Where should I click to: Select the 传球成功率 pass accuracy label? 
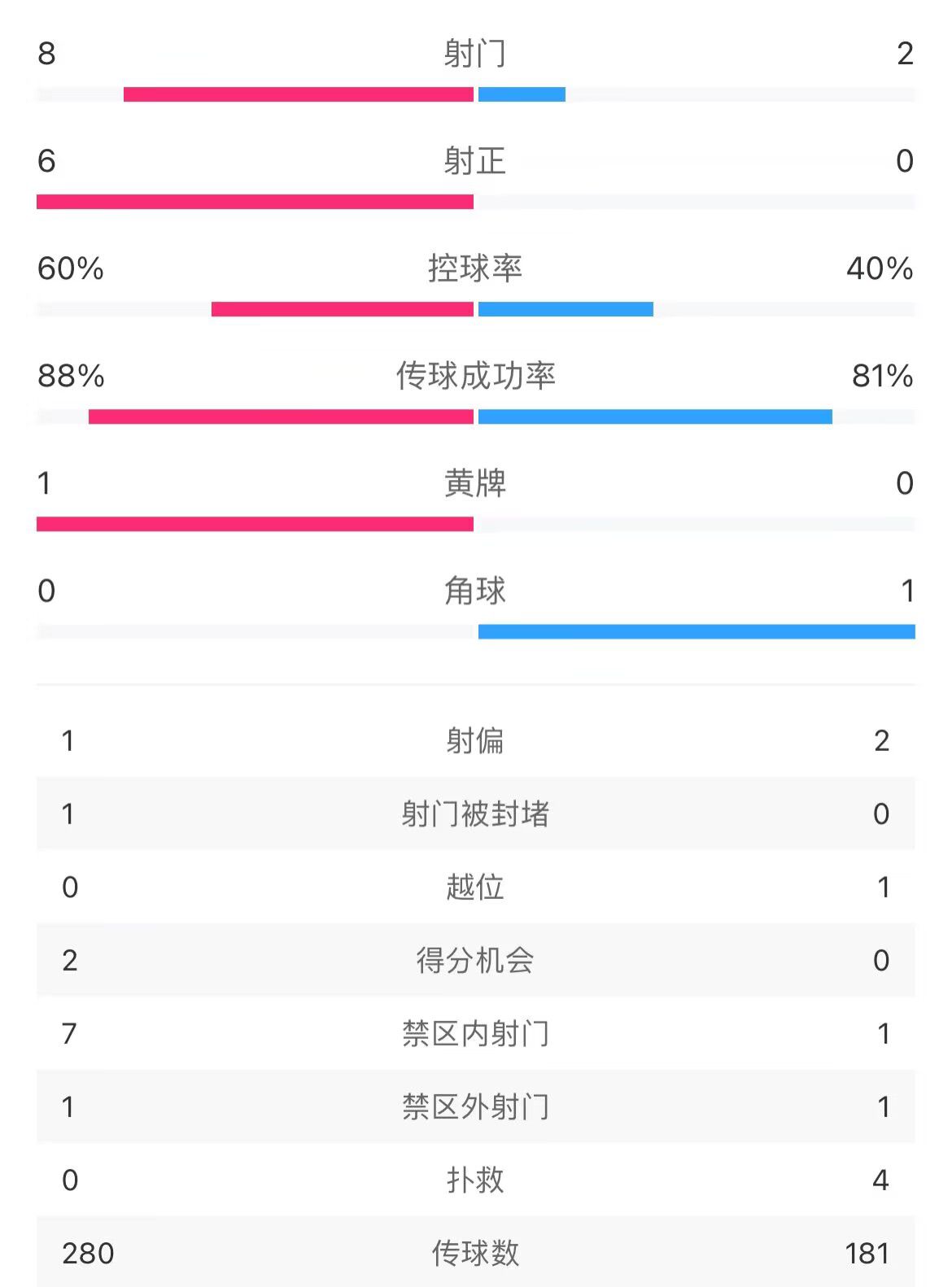point(475,376)
